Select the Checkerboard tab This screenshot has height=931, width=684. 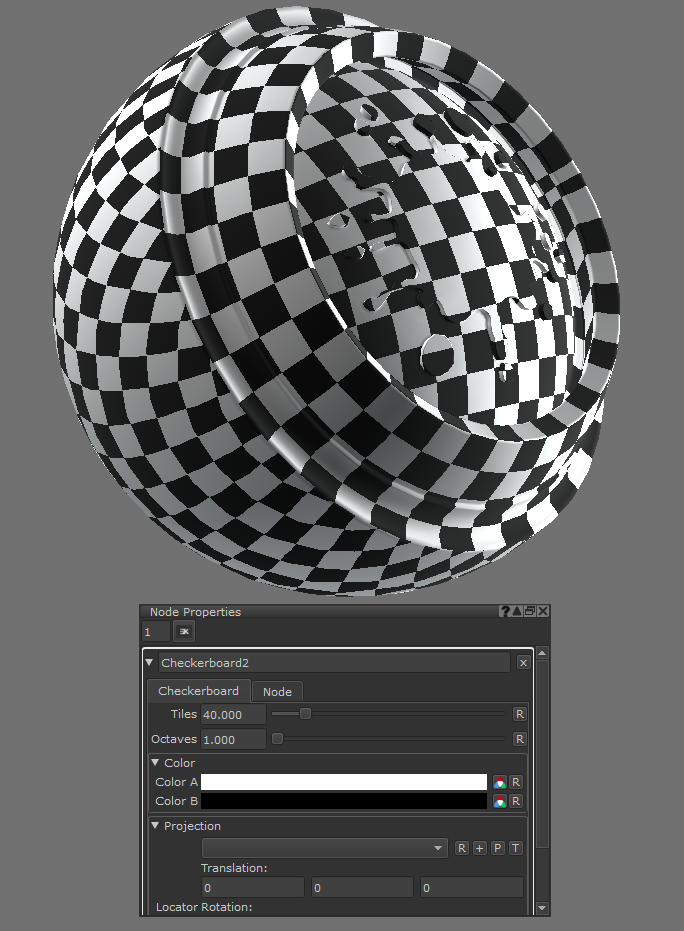pos(198,691)
